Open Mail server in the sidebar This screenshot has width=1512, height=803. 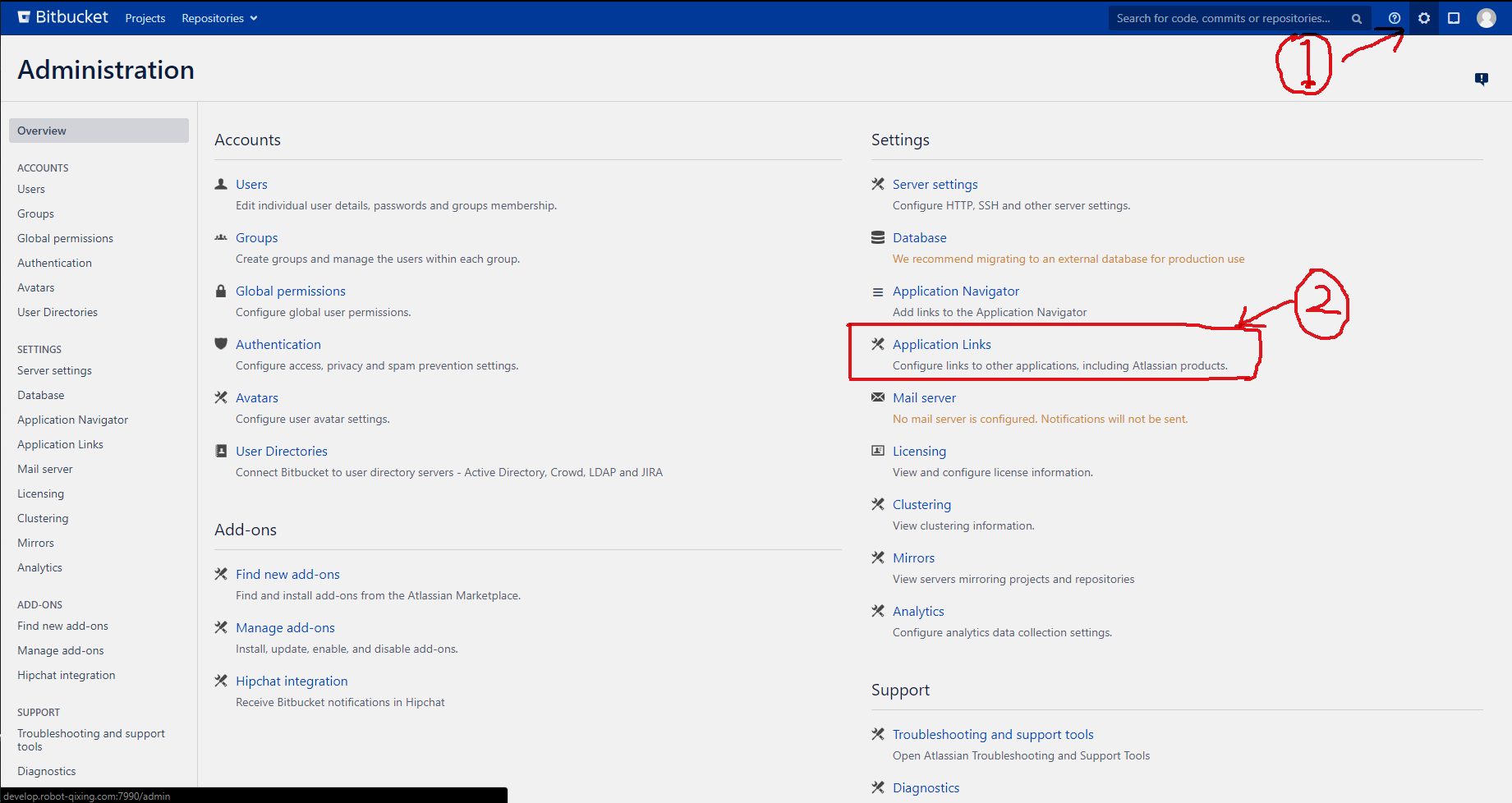[45, 469]
